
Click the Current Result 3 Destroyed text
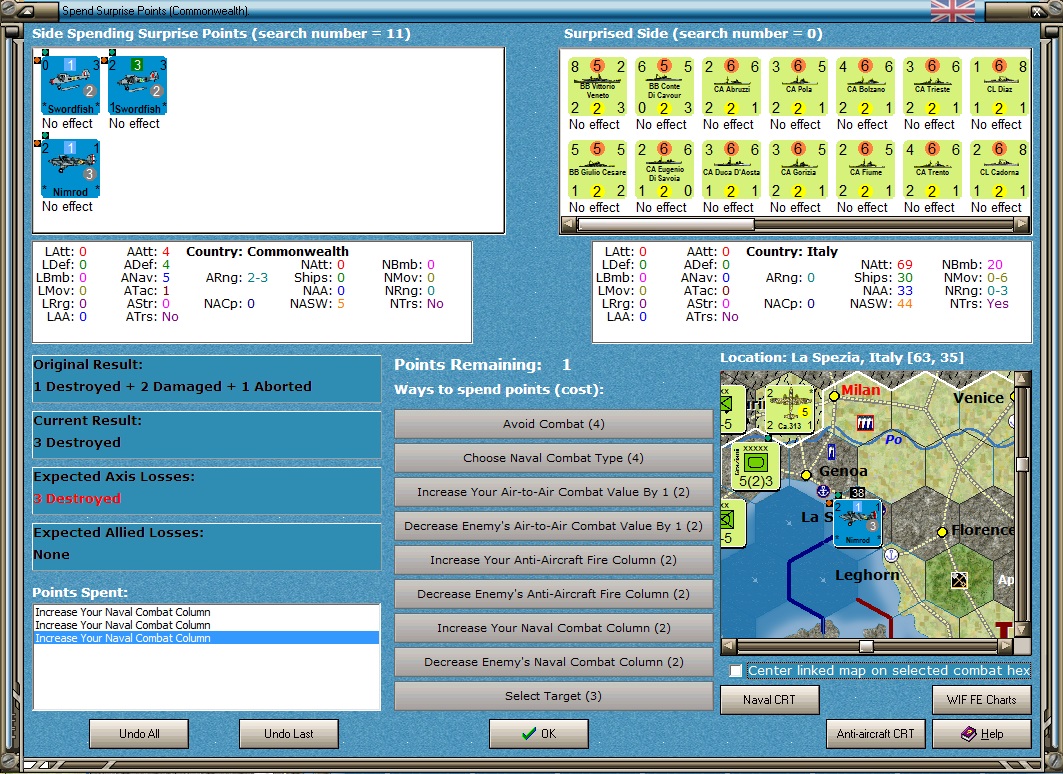tap(77, 443)
